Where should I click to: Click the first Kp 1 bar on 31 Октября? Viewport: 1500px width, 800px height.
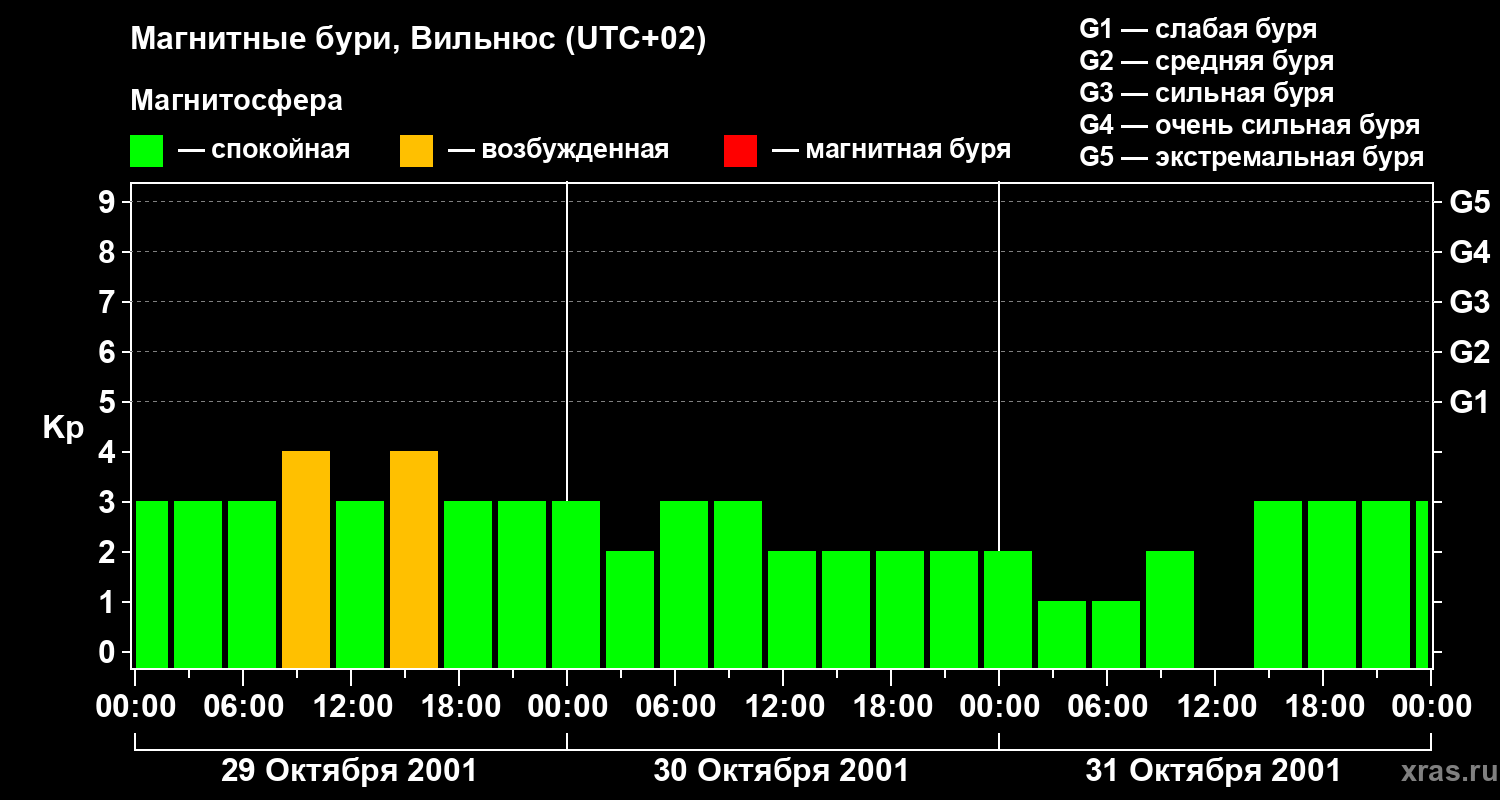click(1062, 634)
